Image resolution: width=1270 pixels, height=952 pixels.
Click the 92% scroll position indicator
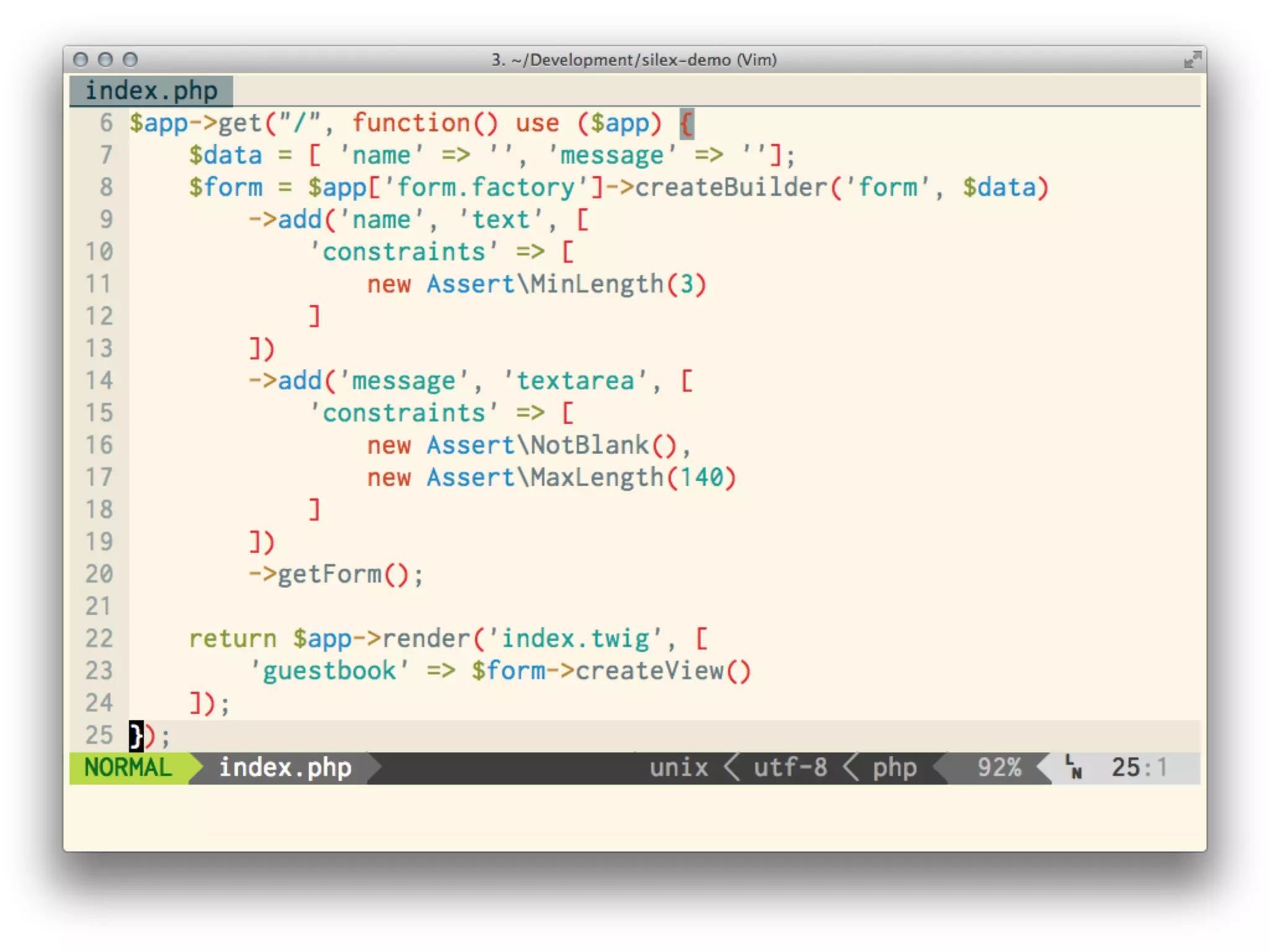998,768
